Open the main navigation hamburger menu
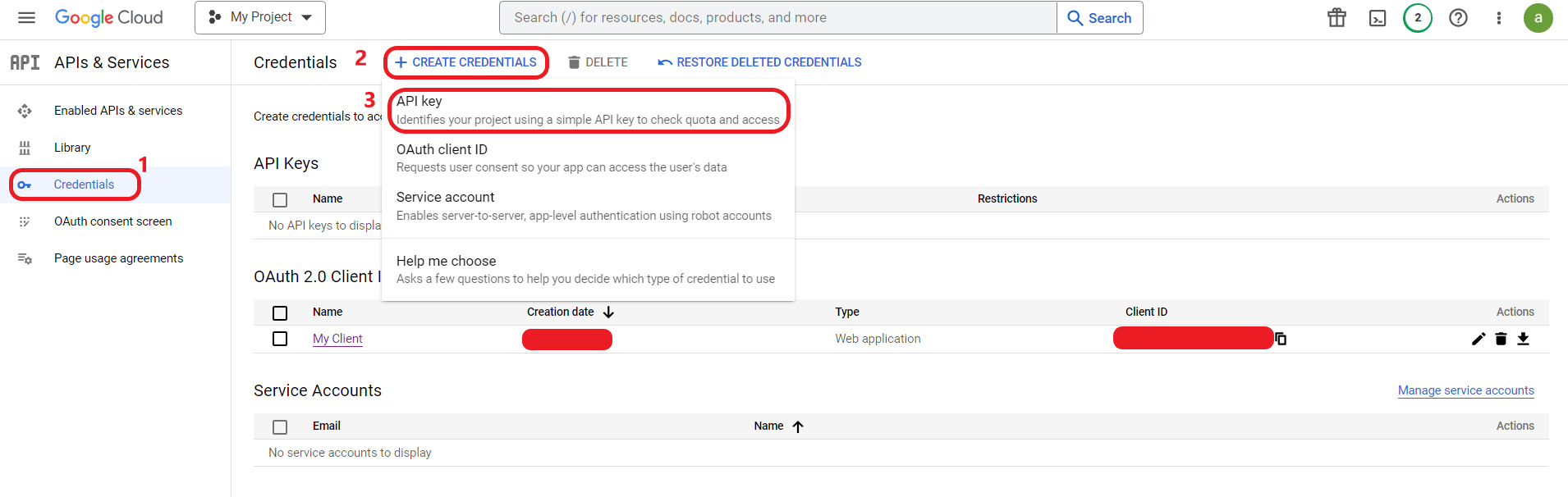Image resolution: width=1568 pixels, height=497 pixels. (26, 17)
